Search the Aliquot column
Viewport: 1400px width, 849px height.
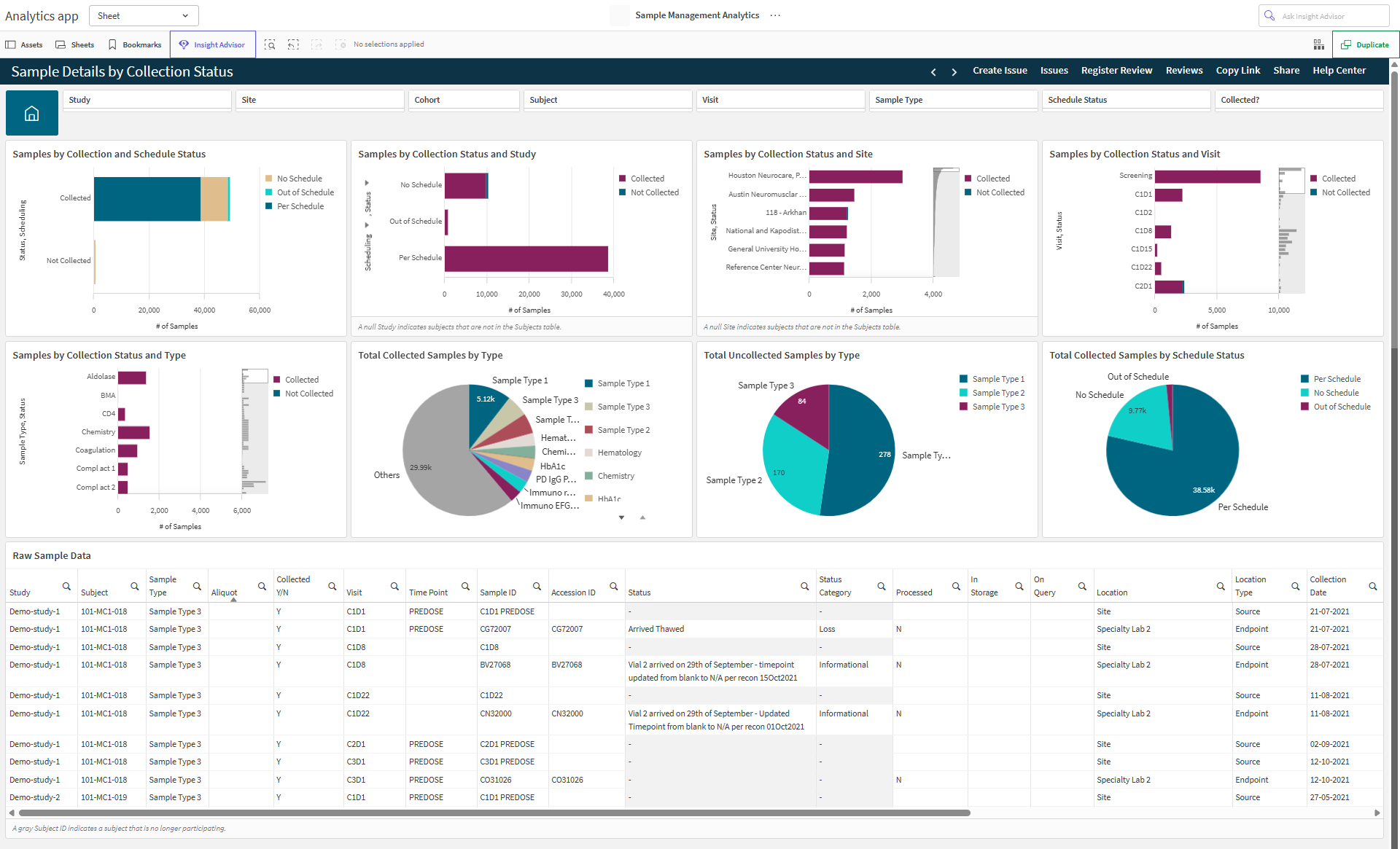coord(262,587)
